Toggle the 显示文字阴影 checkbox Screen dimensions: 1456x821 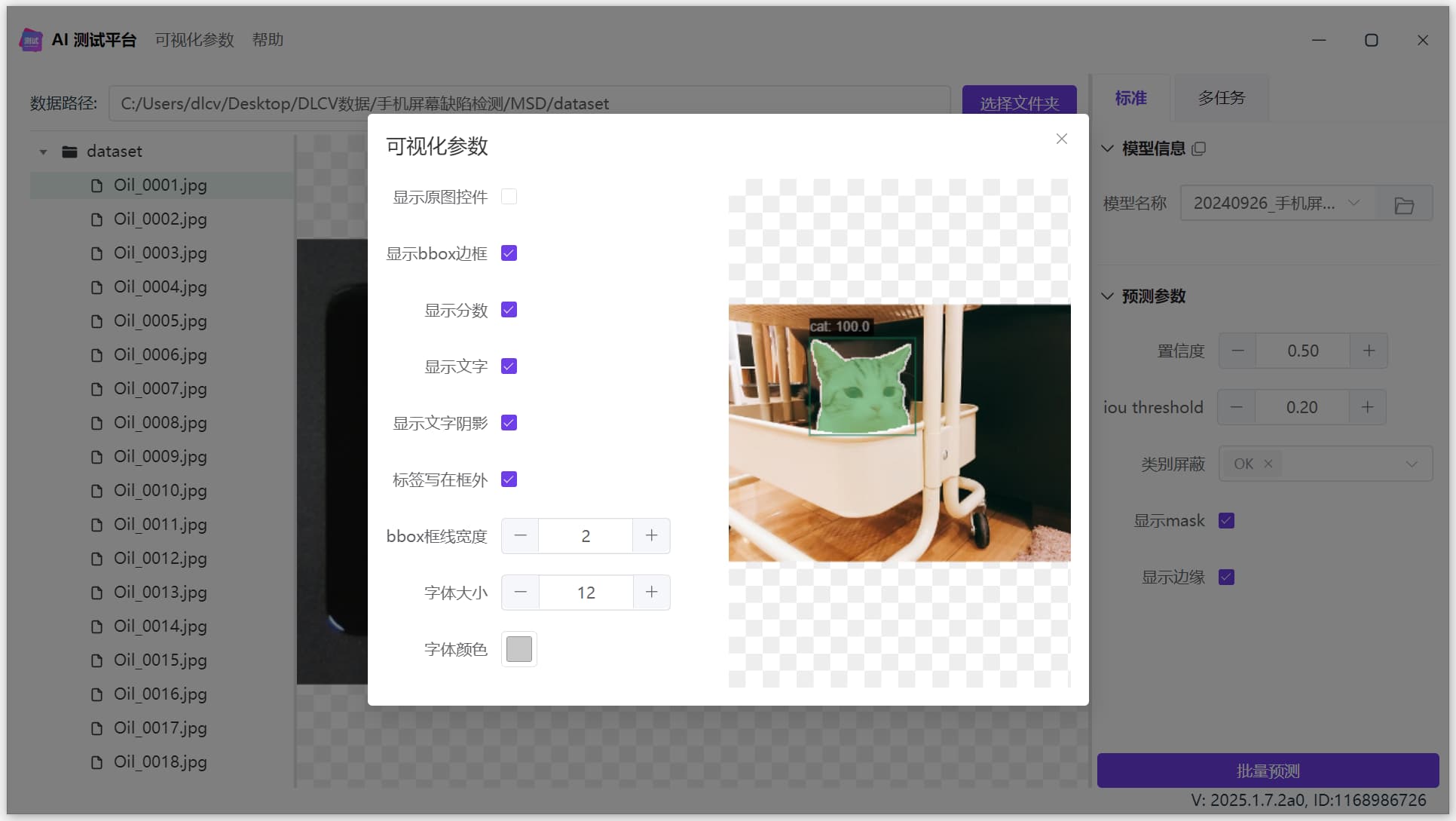[509, 423]
